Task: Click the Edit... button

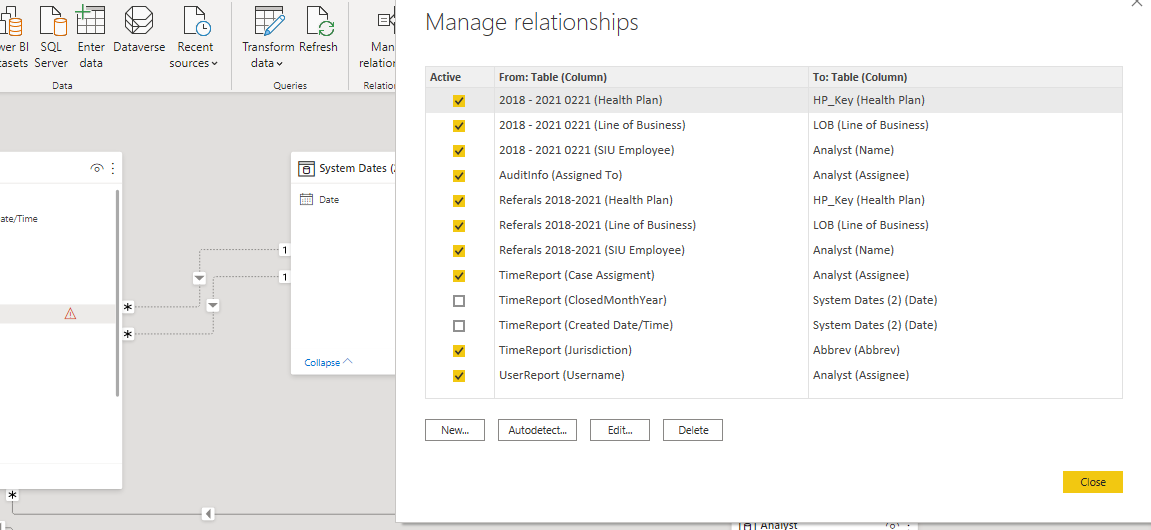Action: point(620,430)
